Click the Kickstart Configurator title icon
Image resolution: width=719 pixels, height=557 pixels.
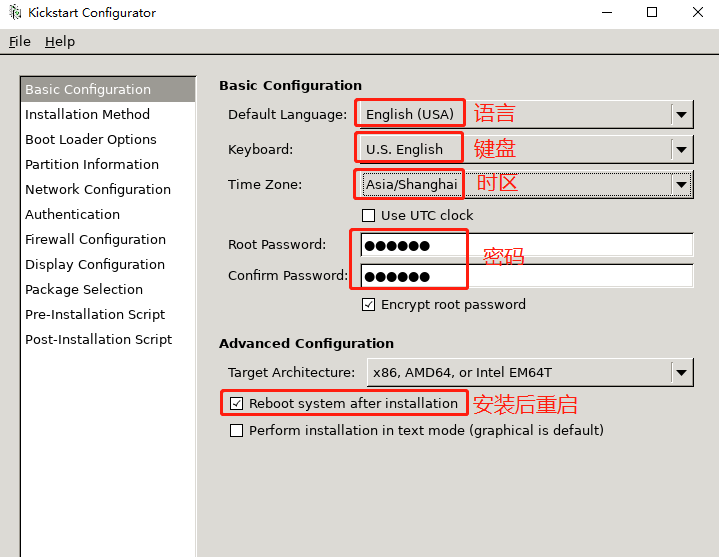click(15, 12)
